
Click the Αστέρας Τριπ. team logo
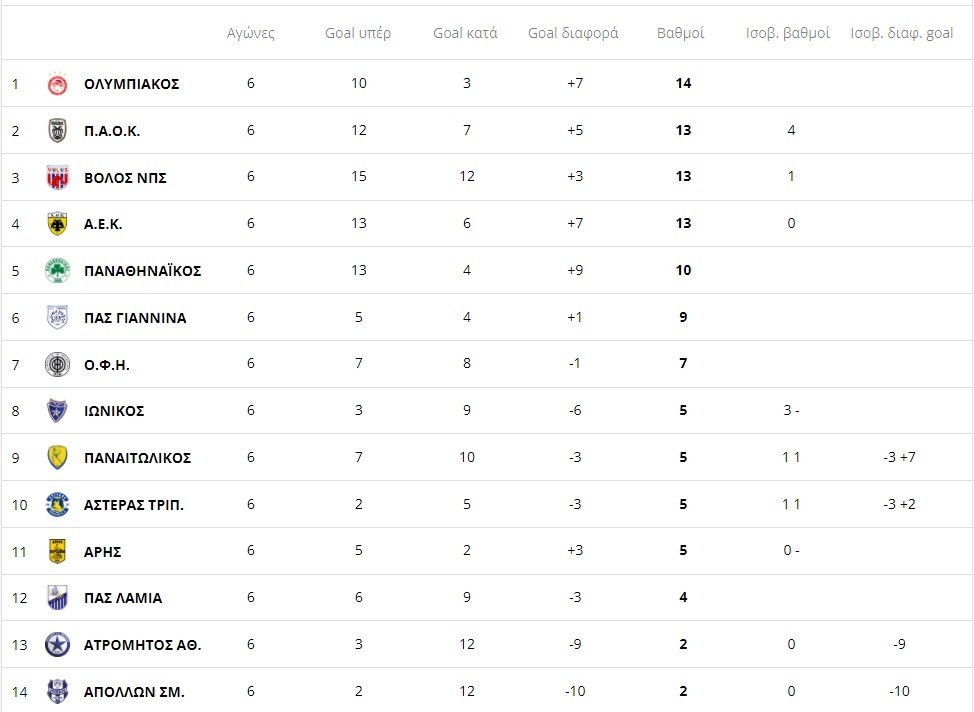[x=57, y=505]
